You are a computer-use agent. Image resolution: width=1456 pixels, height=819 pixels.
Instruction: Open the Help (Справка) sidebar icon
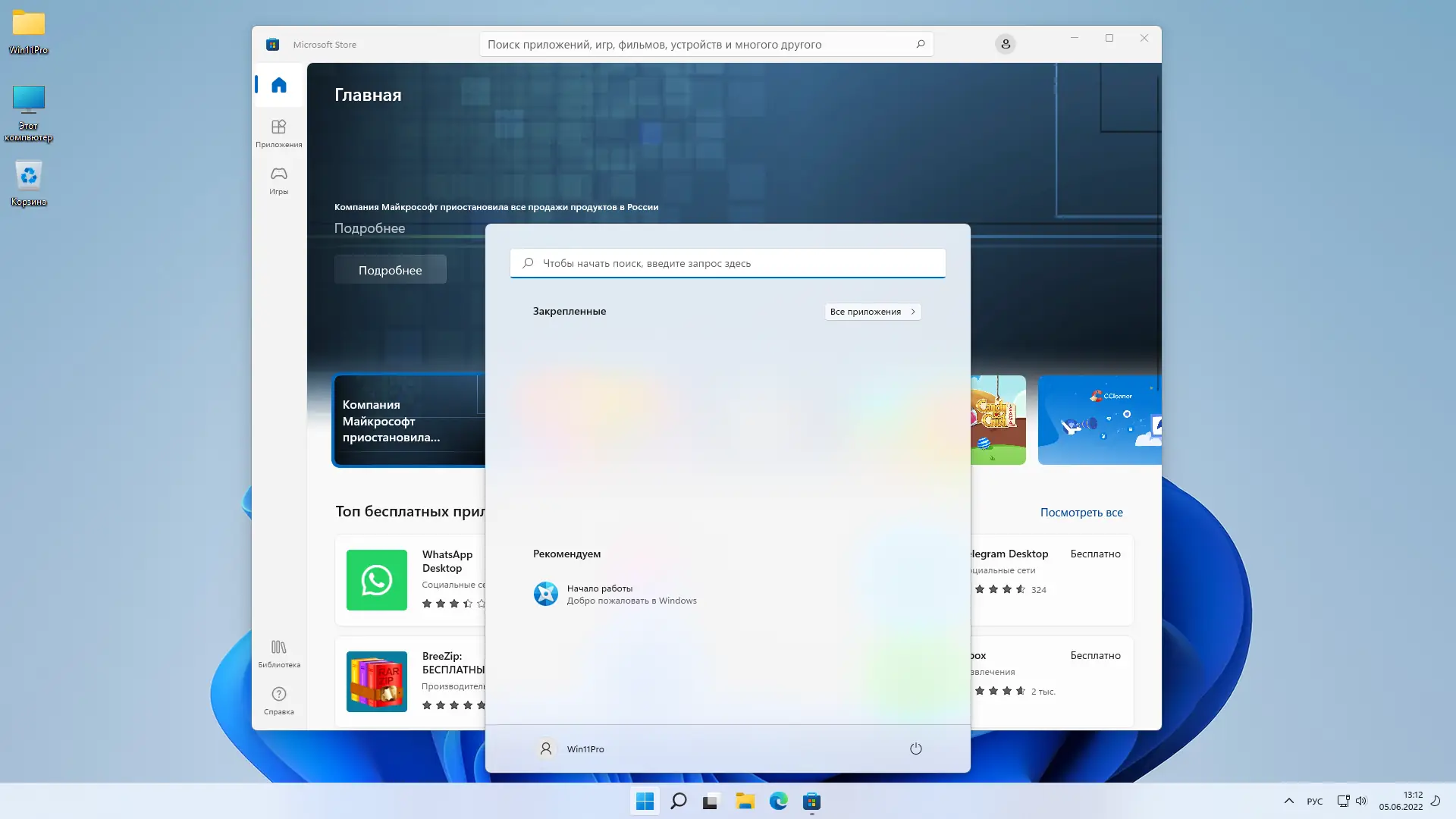279,700
